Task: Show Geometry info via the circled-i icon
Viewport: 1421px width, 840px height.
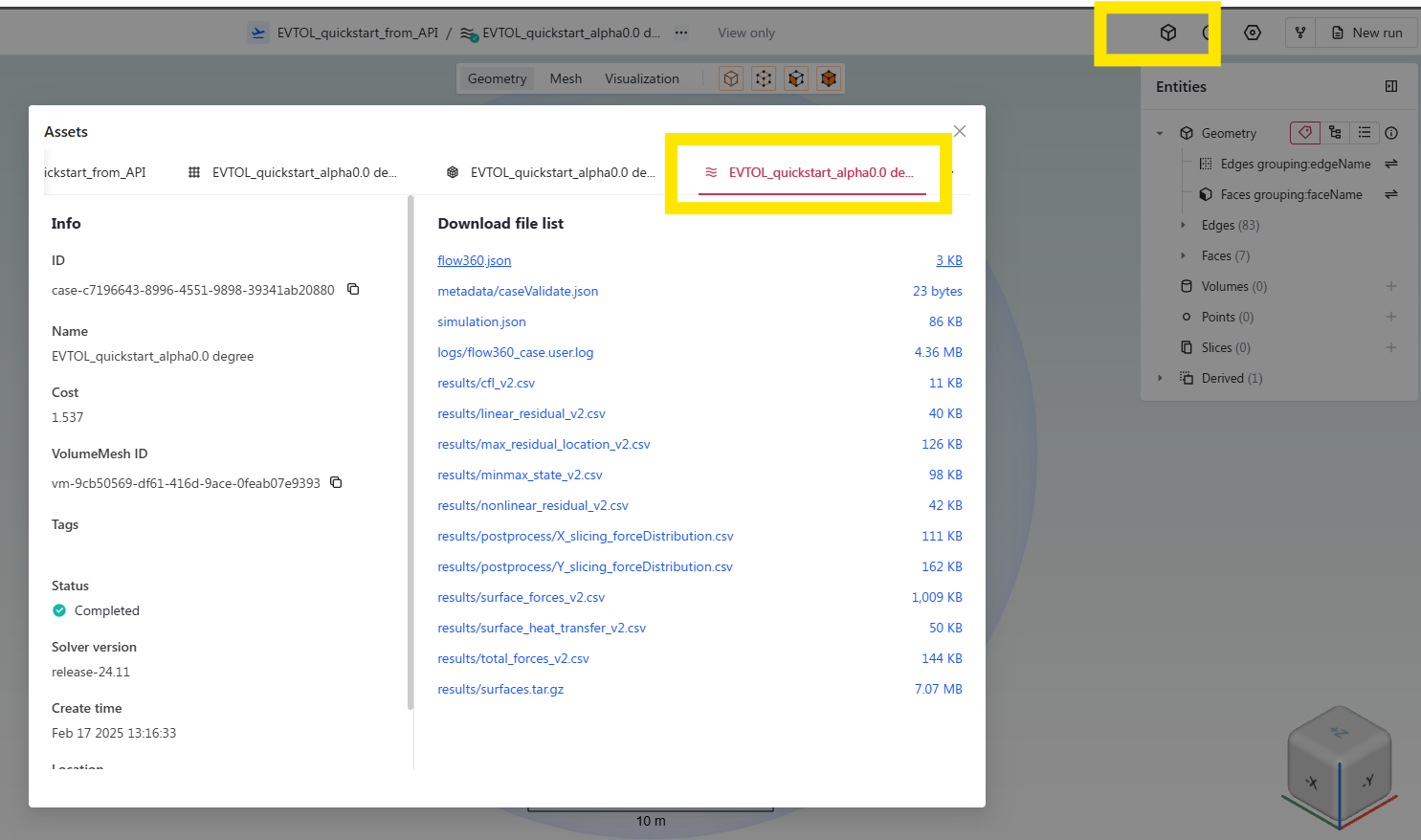Action: point(1391,133)
